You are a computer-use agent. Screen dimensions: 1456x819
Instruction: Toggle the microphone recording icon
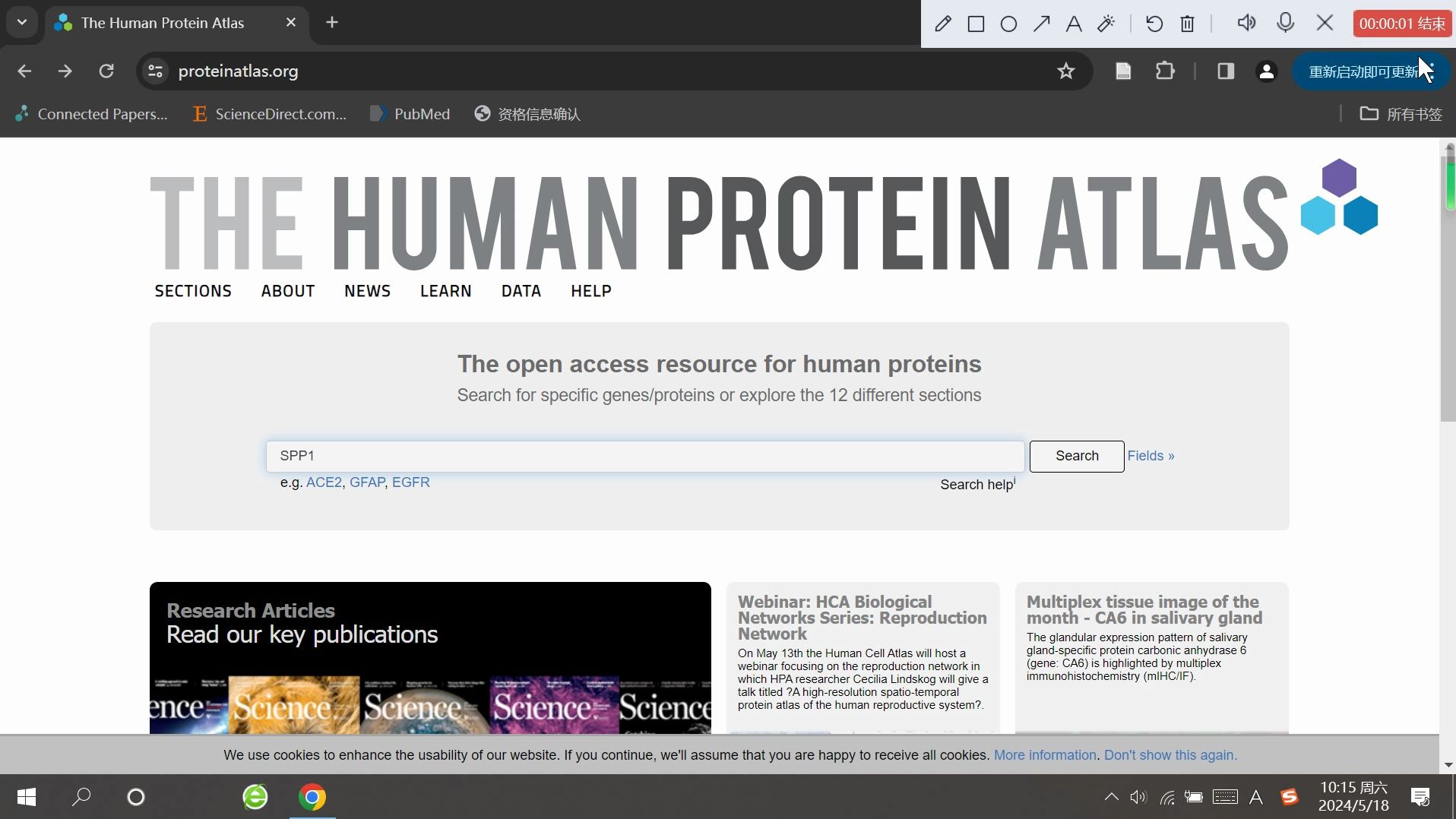[x=1286, y=23]
